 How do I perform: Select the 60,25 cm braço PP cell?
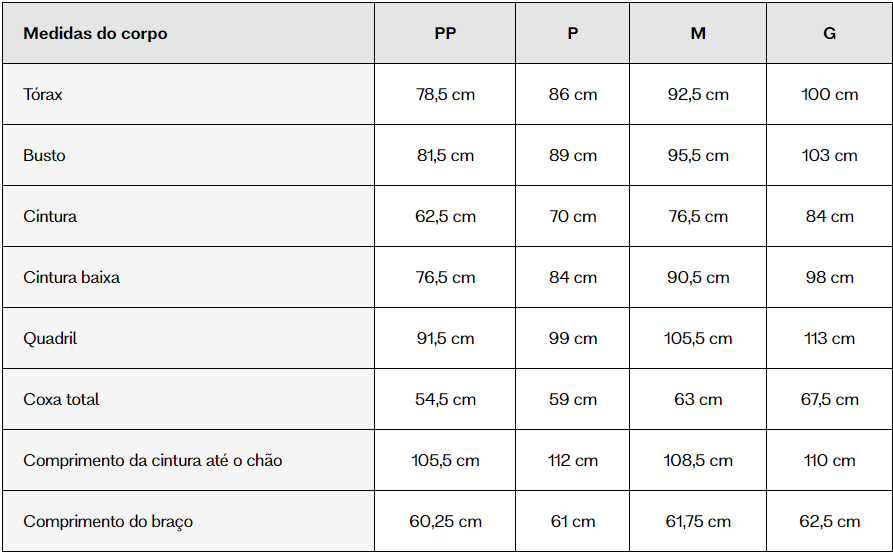pyautogui.click(x=445, y=521)
